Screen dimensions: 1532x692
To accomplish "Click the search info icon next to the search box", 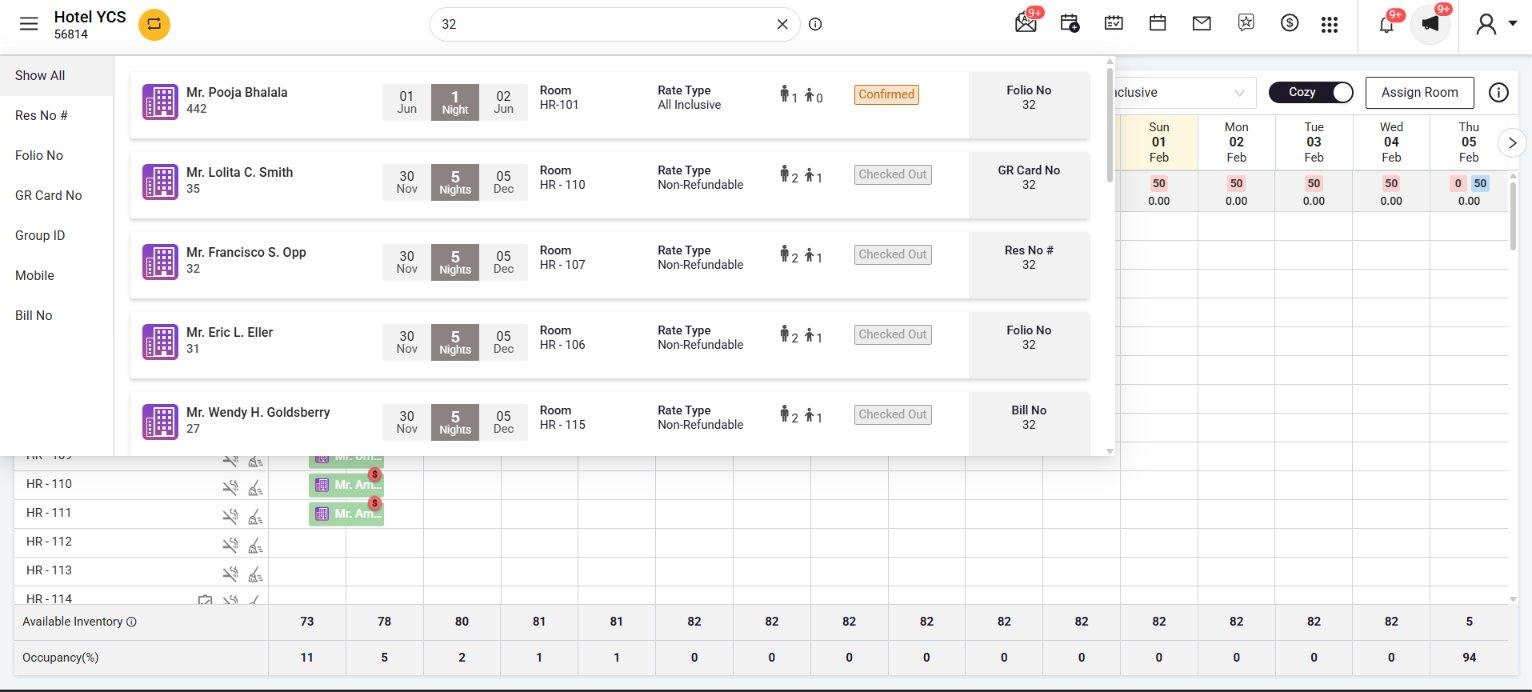I will click(815, 24).
